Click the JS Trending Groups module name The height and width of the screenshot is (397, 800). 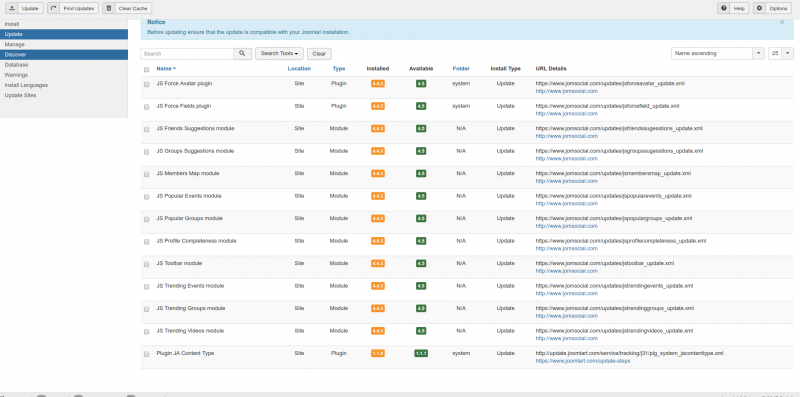pyautogui.click(x=191, y=308)
